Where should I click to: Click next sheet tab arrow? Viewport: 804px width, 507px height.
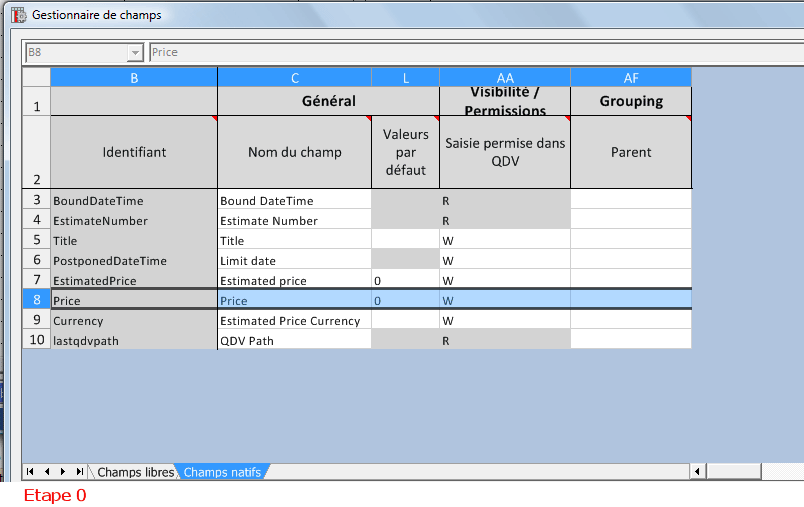(x=63, y=472)
